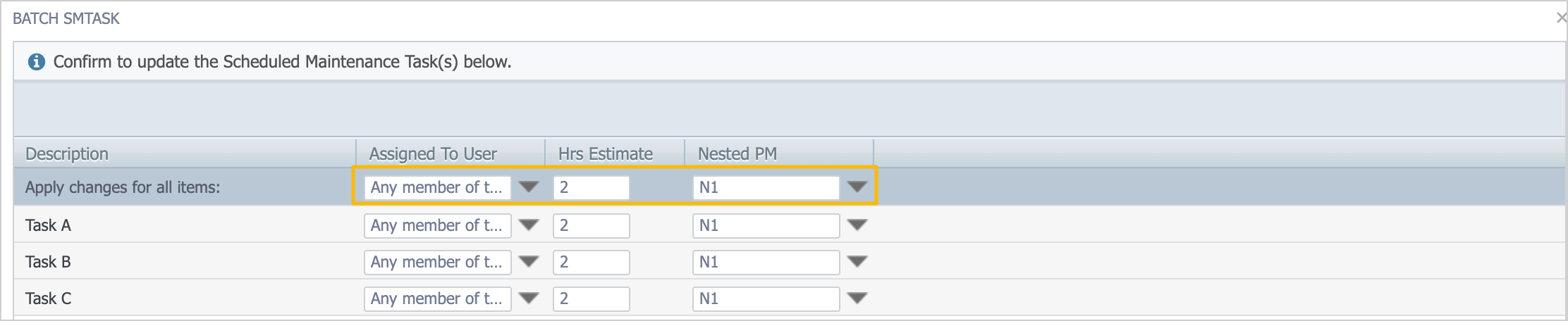Expand Nested PM dropdown for all items
1568x321 pixels.
click(x=857, y=187)
